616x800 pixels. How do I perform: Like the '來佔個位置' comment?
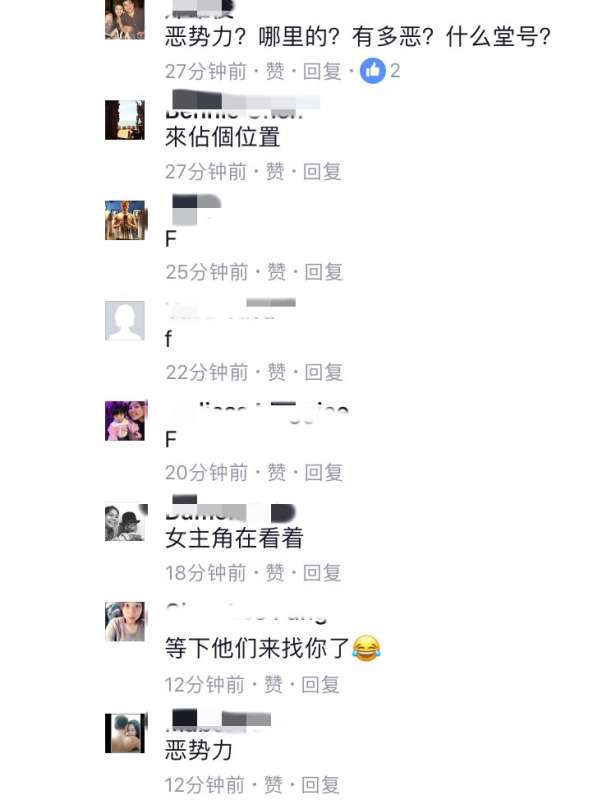point(275,171)
